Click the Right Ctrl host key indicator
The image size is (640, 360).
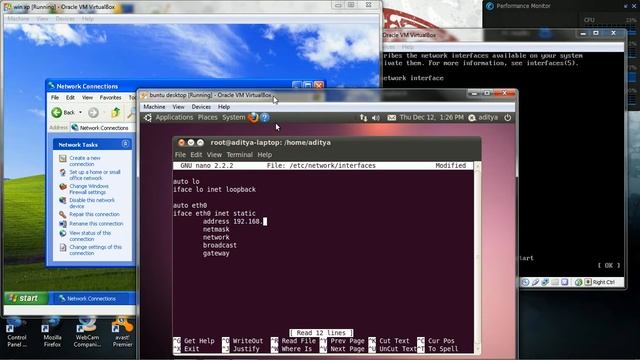click(604, 282)
